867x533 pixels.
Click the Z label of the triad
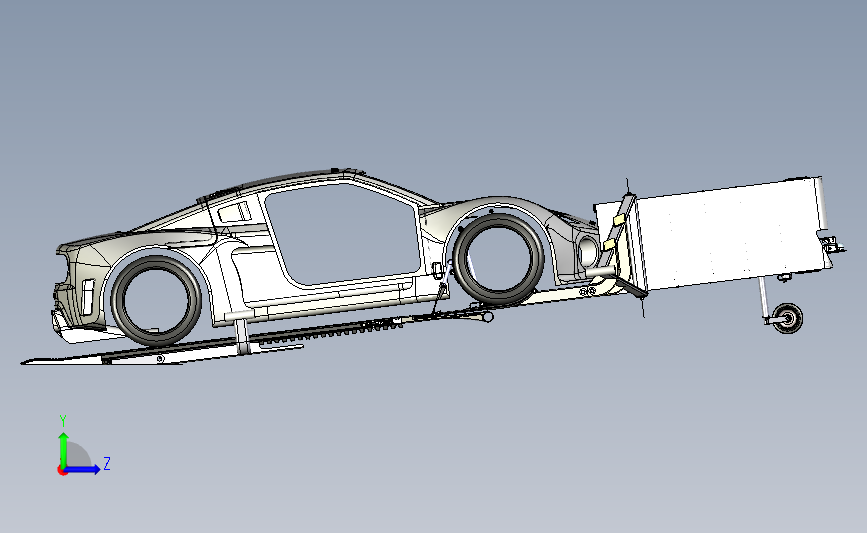pyautogui.click(x=107, y=463)
